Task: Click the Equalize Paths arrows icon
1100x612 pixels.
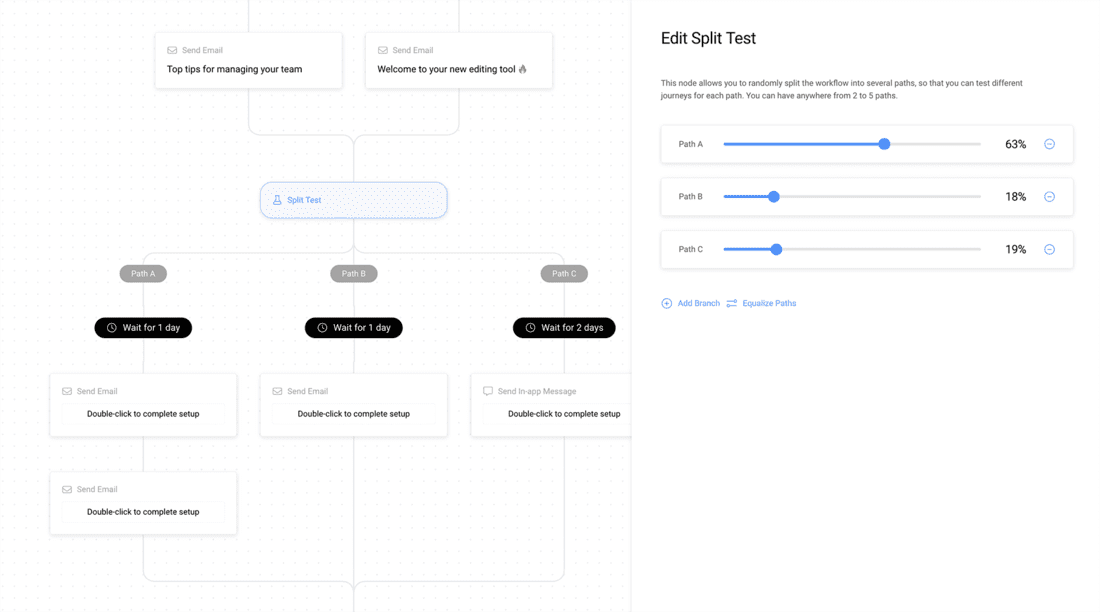Action: point(732,303)
